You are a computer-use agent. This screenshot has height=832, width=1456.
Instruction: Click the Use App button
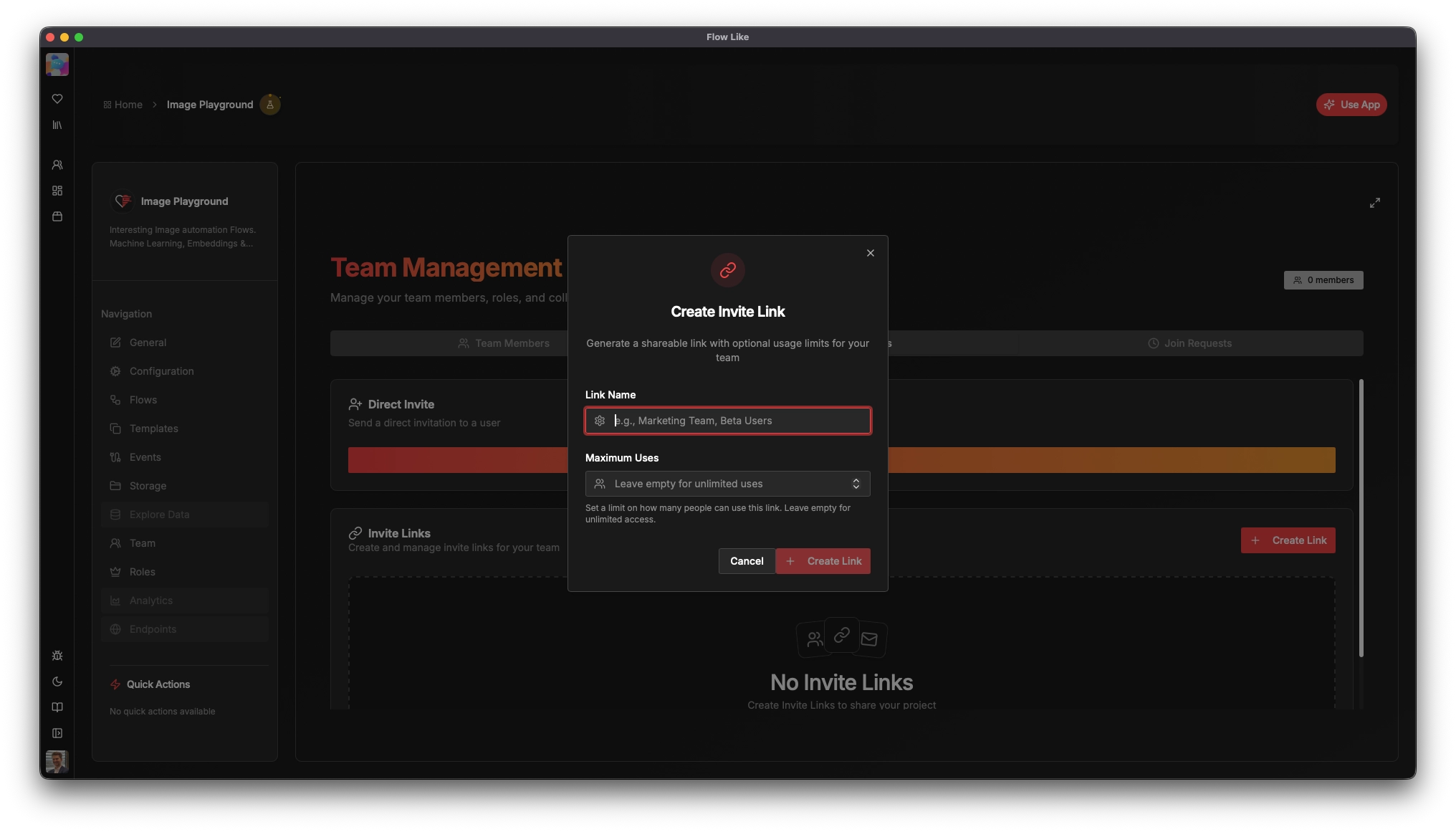click(1351, 105)
